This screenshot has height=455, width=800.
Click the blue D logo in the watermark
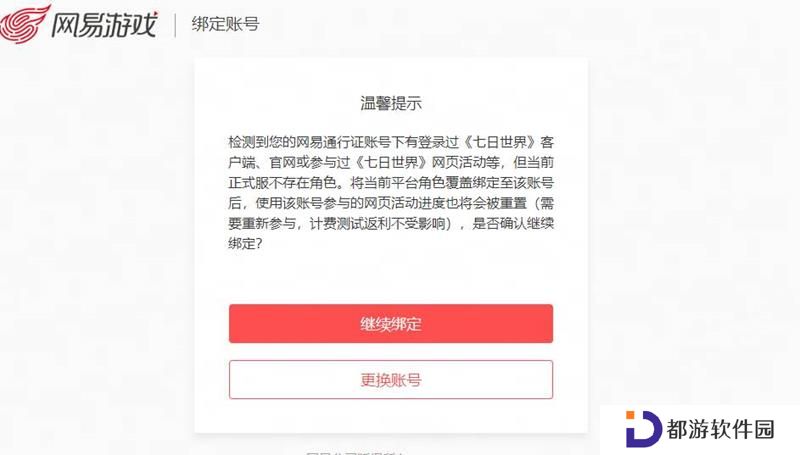643,429
